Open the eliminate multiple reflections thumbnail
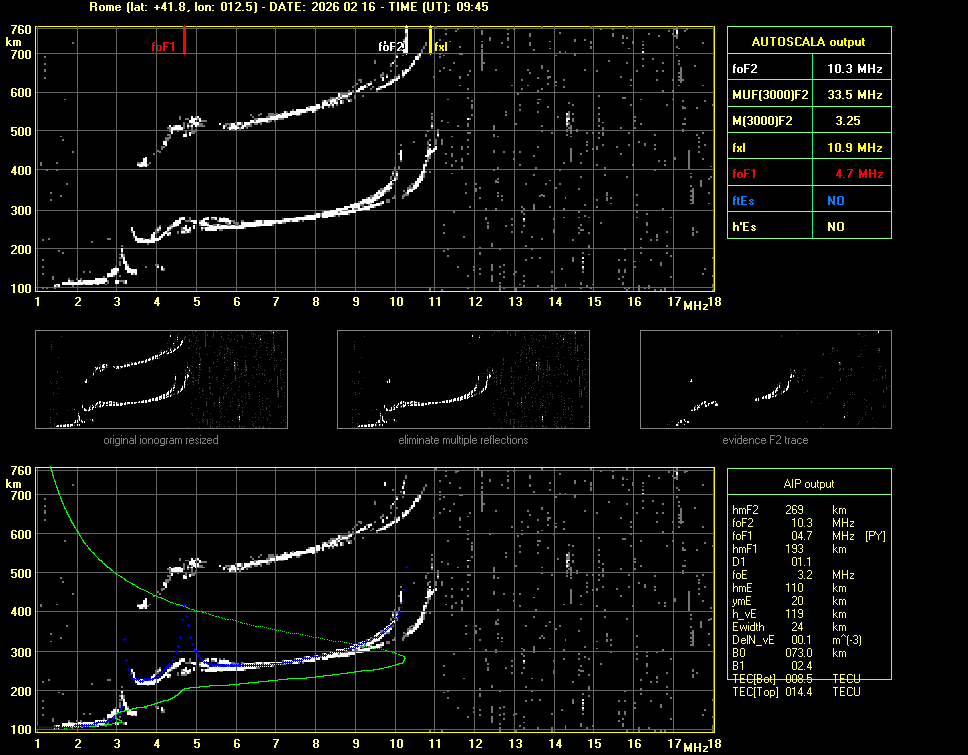Image resolution: width=968 pixels, height=755 pixels. tap(463, 380)
